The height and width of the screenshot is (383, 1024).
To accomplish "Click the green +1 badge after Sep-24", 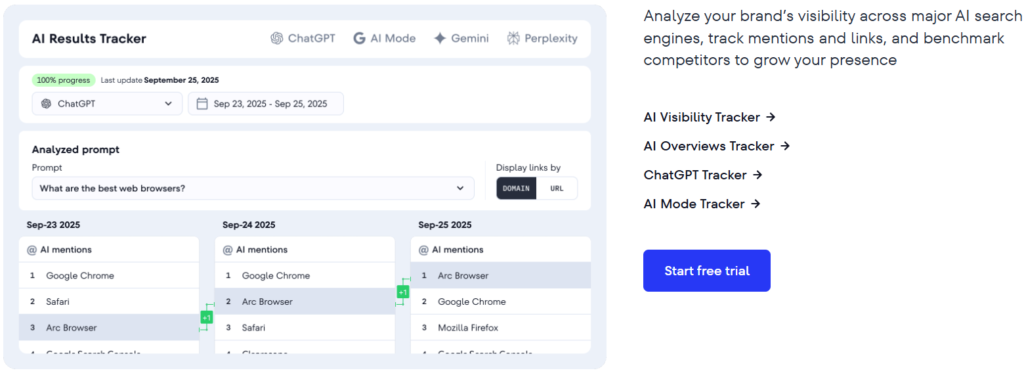I will [x=403, y=291].
